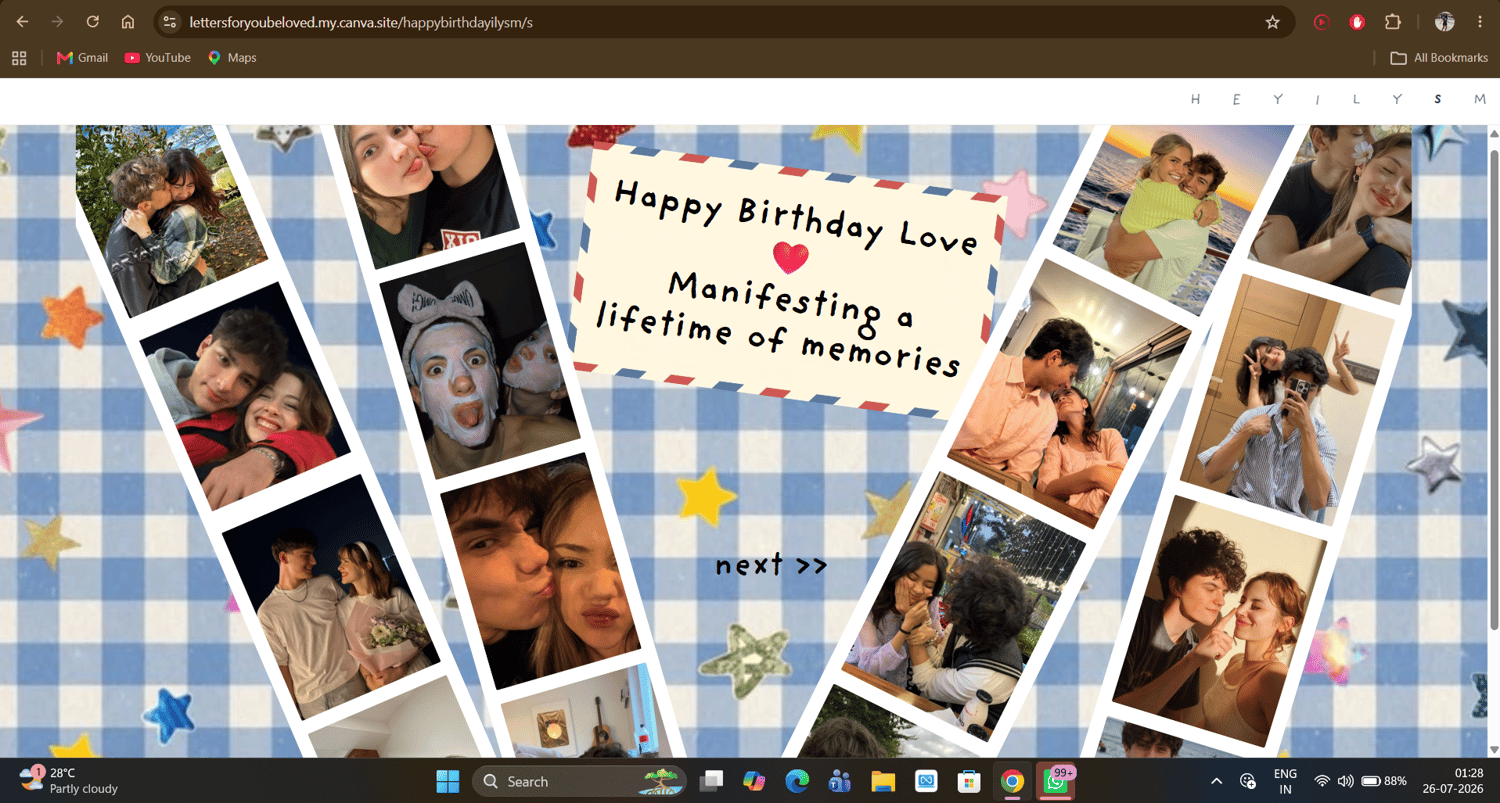Viewport: 1500px width, 803px height.
Task: Open the volume speaker icon
Action: pyautogui.click(x=1346, y=781)
